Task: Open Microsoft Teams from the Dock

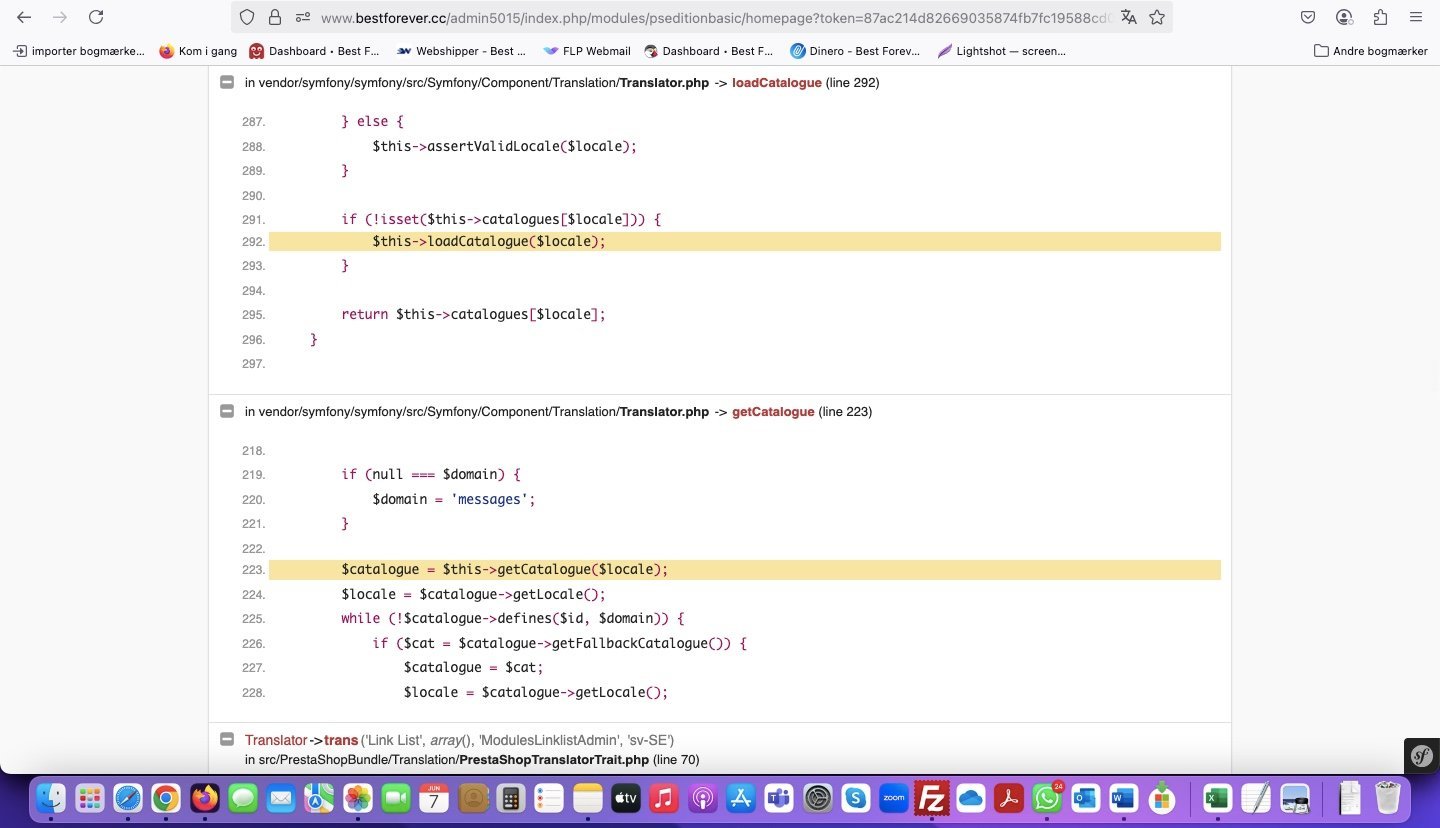Action: tap(779, 798)
